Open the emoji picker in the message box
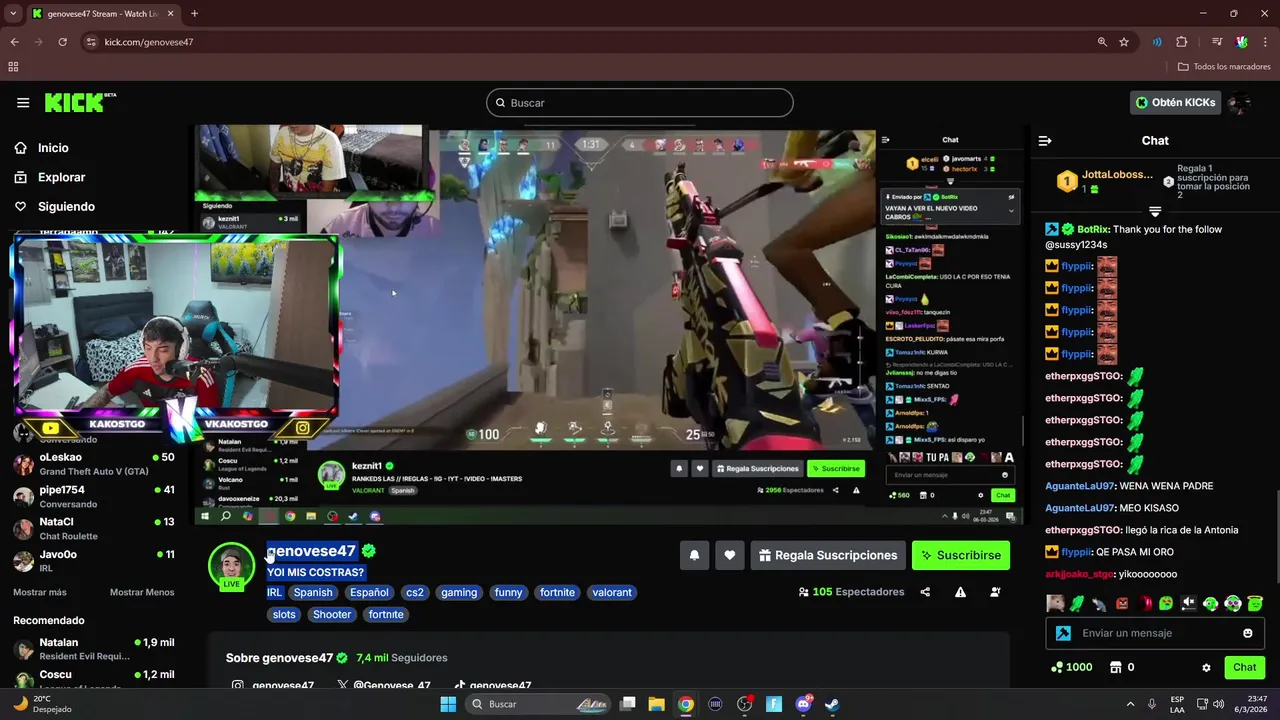This screenshot has width=1280, height=720. 1247,633
